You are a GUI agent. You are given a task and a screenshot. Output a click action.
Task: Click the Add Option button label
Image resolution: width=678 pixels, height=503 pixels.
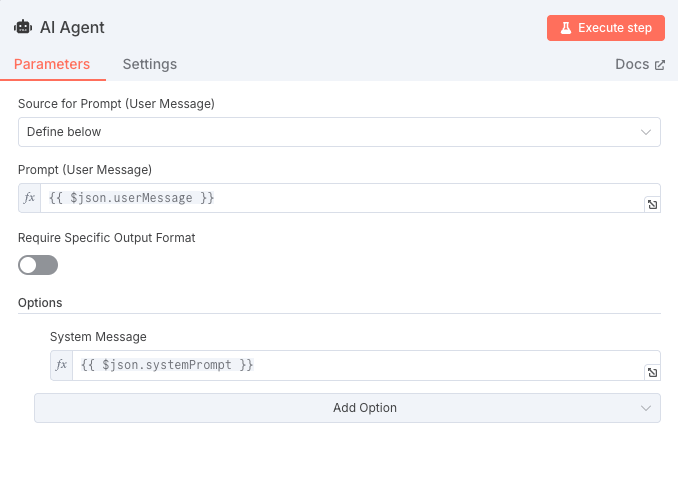coord(364,408)
